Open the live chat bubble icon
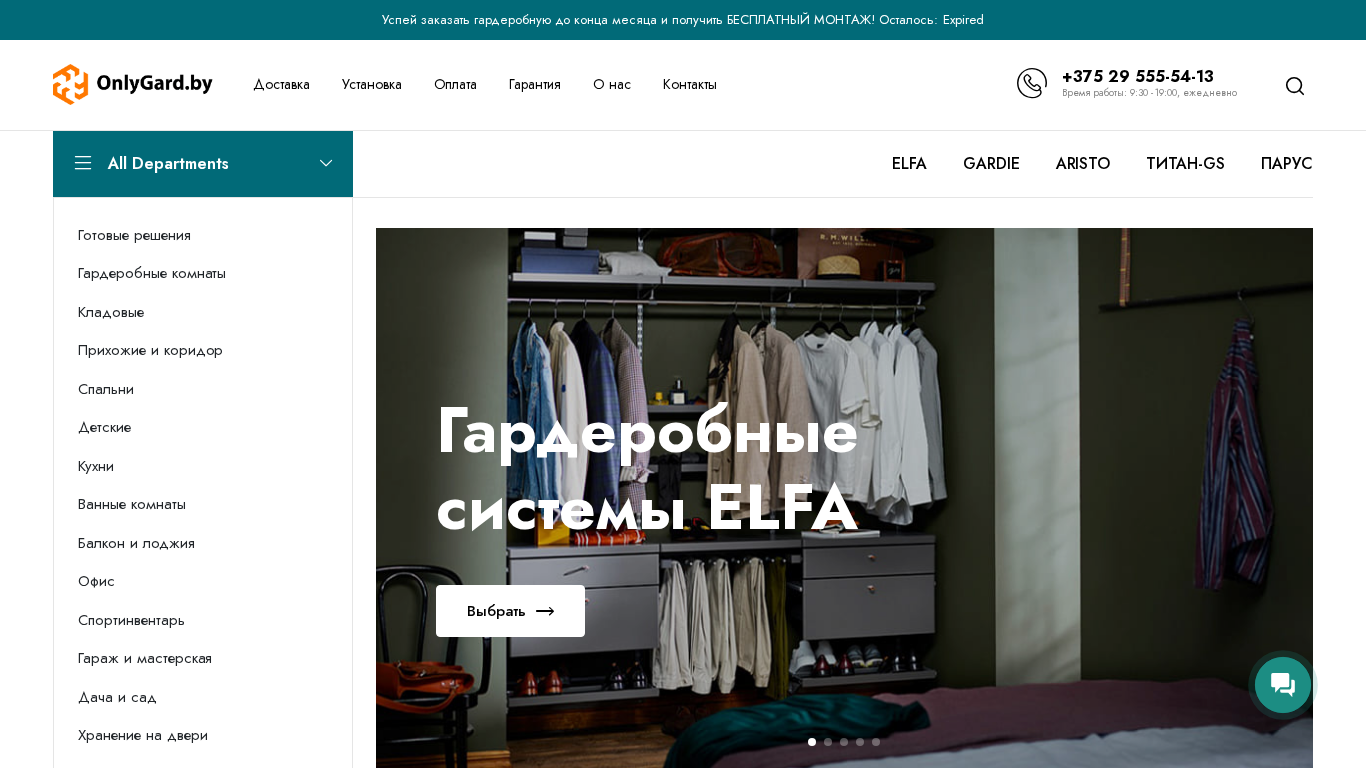Image resolution: width=1366 pixels, height=768 pixels. [1283, 685]
